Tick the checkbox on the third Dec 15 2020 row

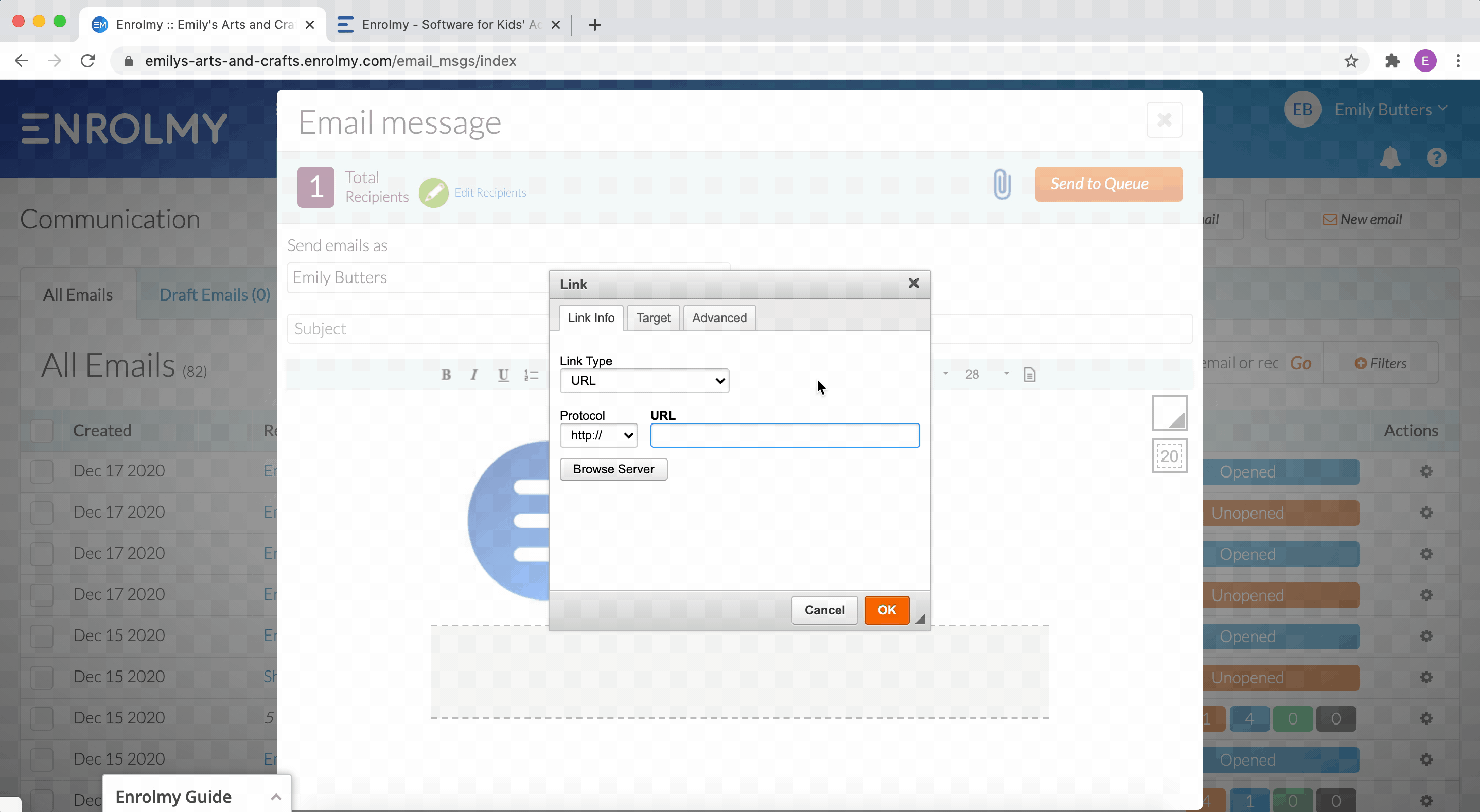coord(41,718)
